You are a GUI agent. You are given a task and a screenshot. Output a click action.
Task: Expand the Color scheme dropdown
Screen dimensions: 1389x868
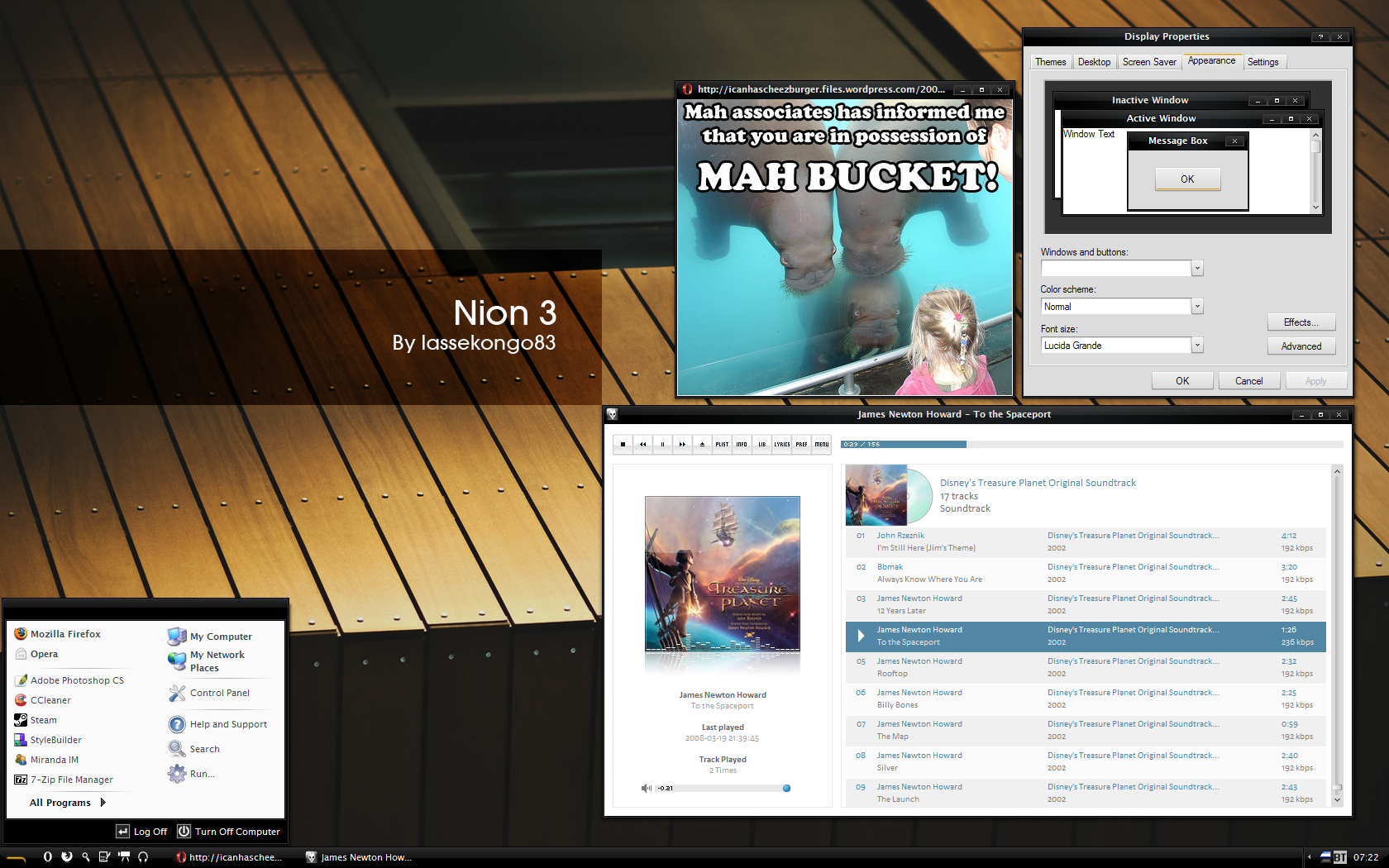(x=1197, y=307)
